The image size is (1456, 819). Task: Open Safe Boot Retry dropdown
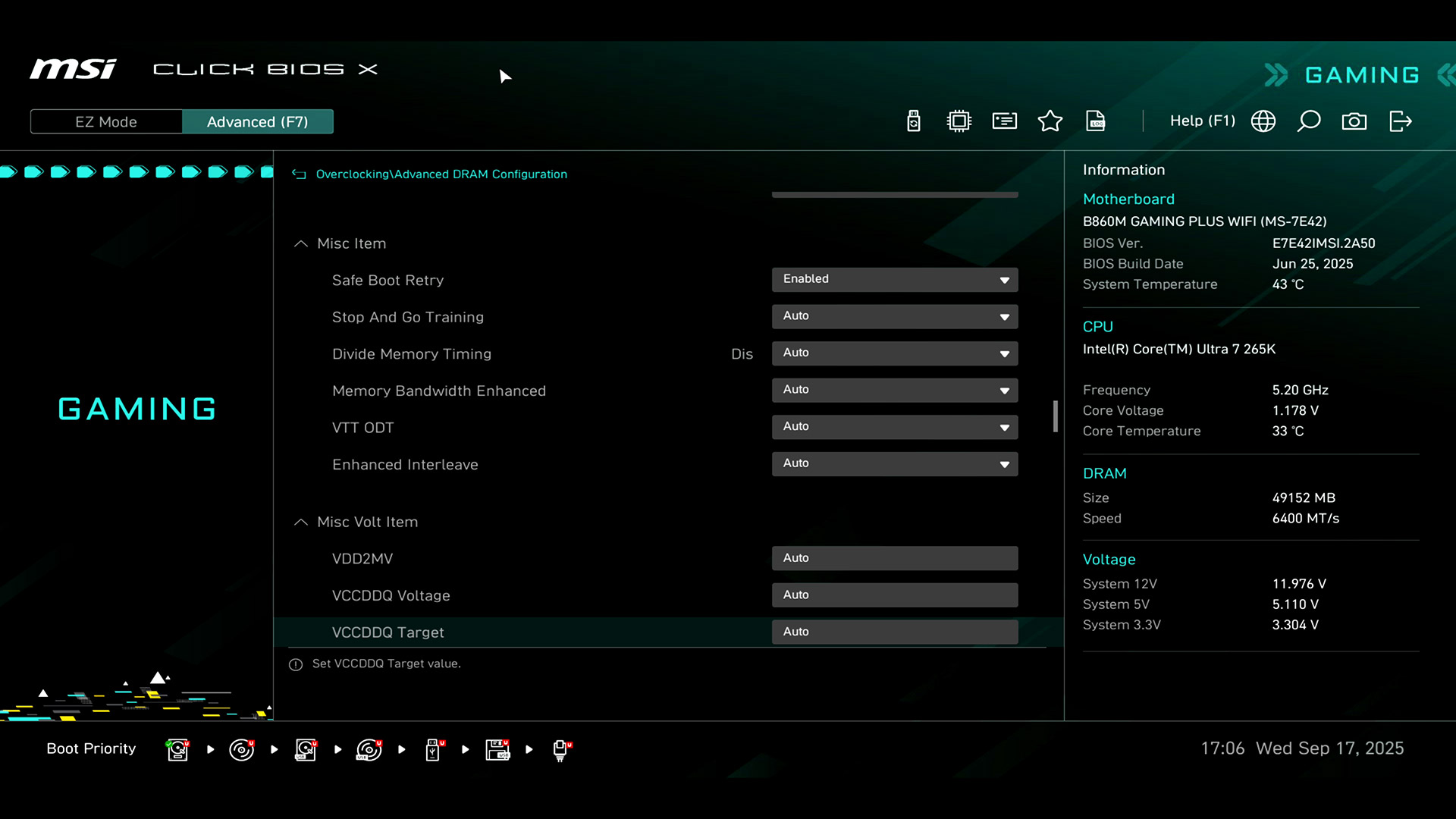click(x=894, y=280)
